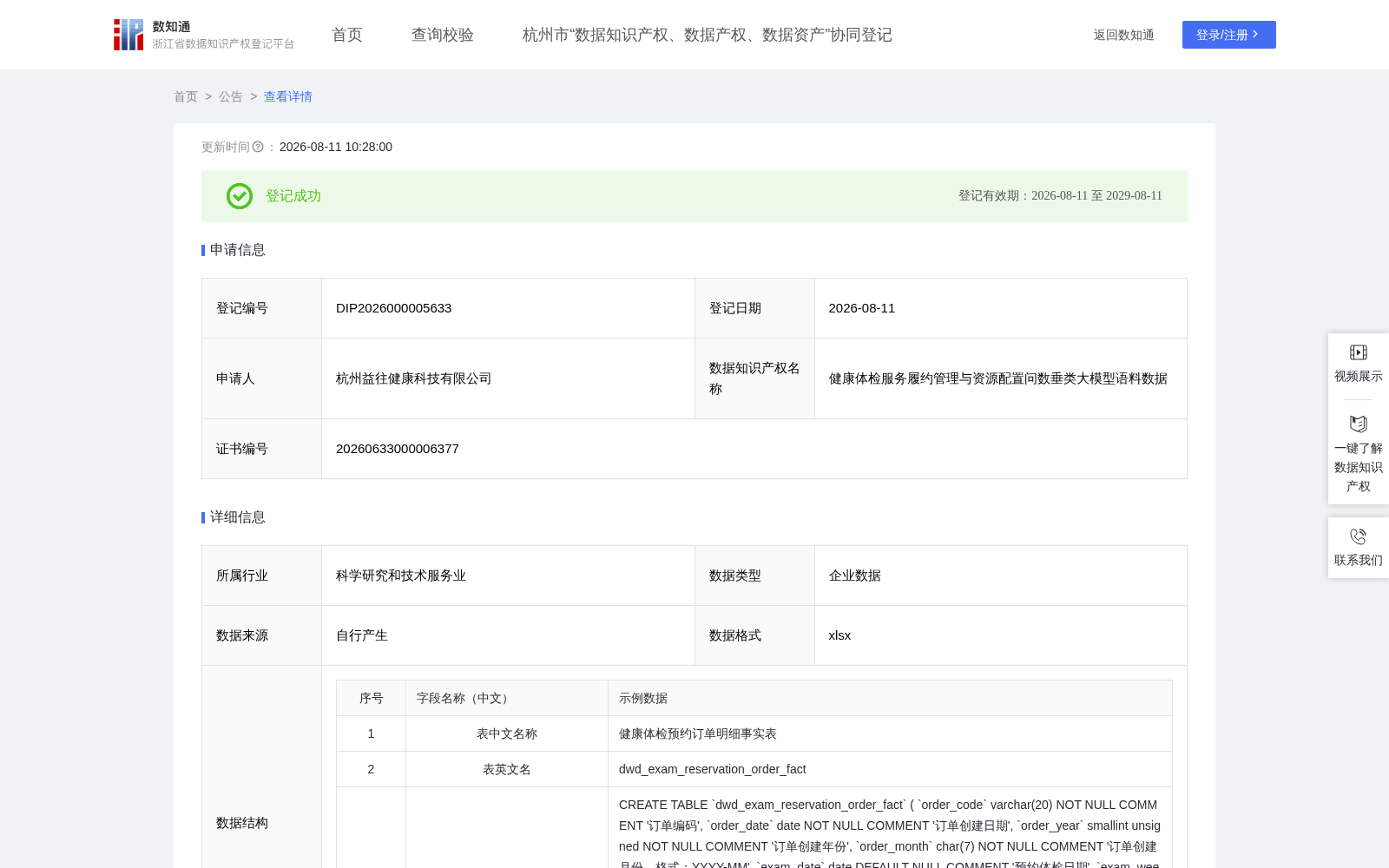Click the 序号 column header
The height and width of the screenshot is (868, 1389).
372,698
